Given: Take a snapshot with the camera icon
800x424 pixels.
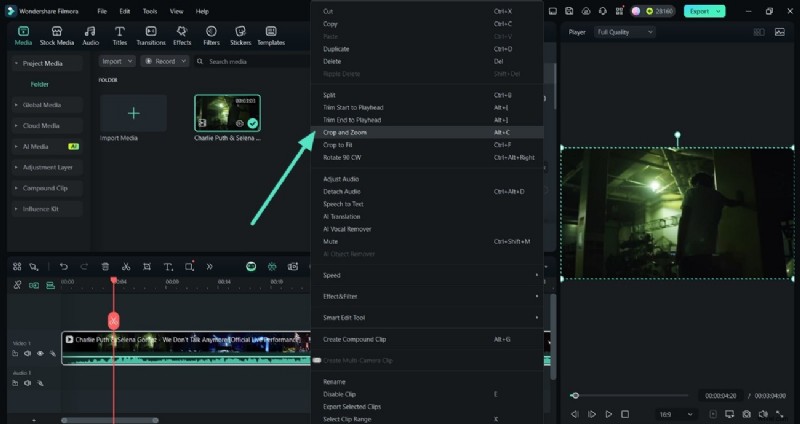Looking at the screenshot, I should click(746, 413).
